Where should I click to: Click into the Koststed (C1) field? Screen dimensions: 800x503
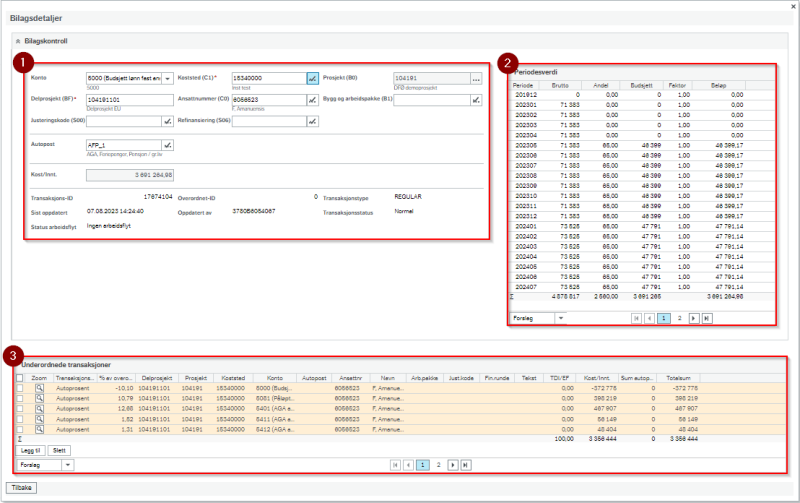coord(269,79)
